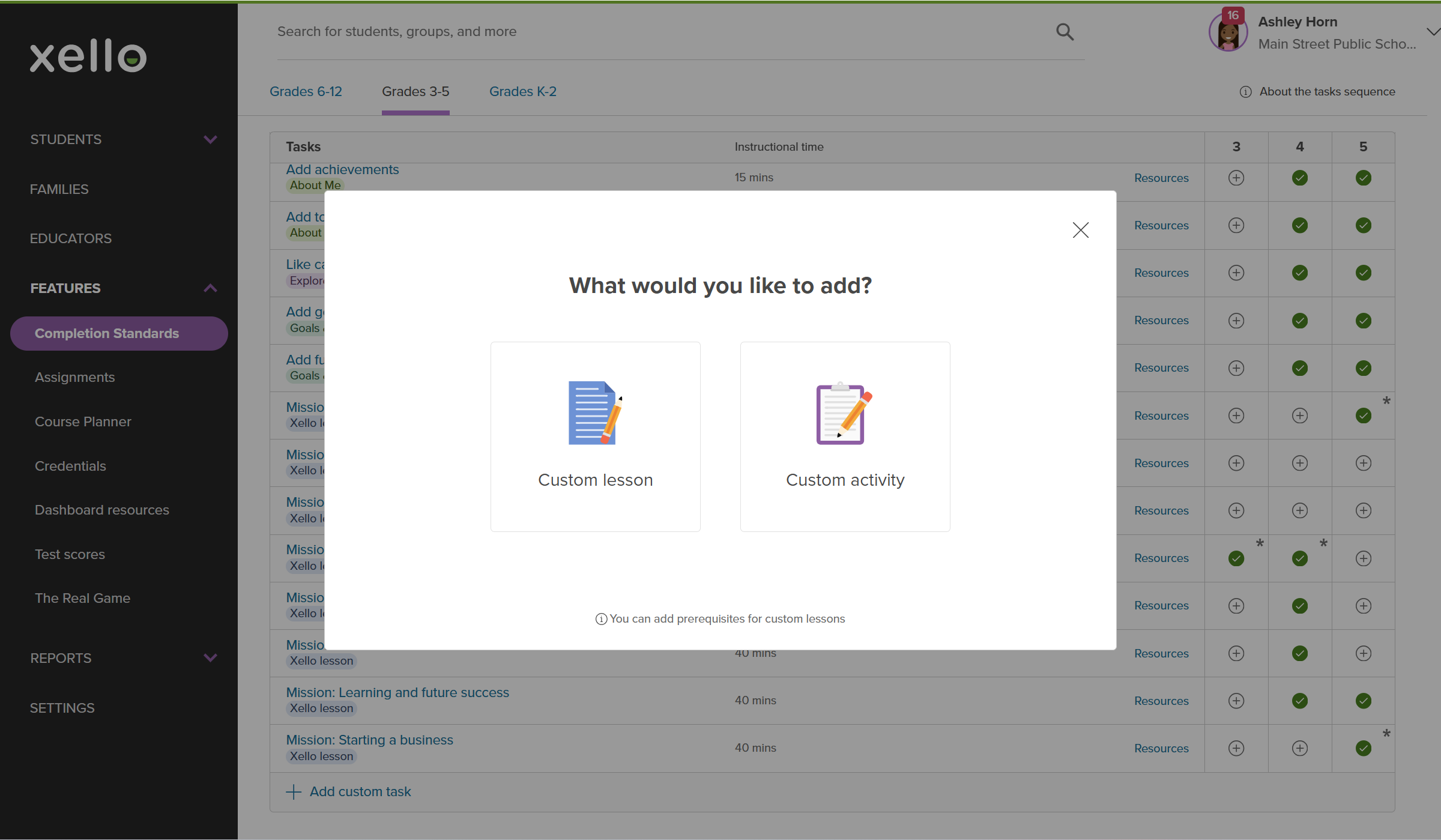Click the search magnifier icon

pyautogui.click(x=1065, y=32)
